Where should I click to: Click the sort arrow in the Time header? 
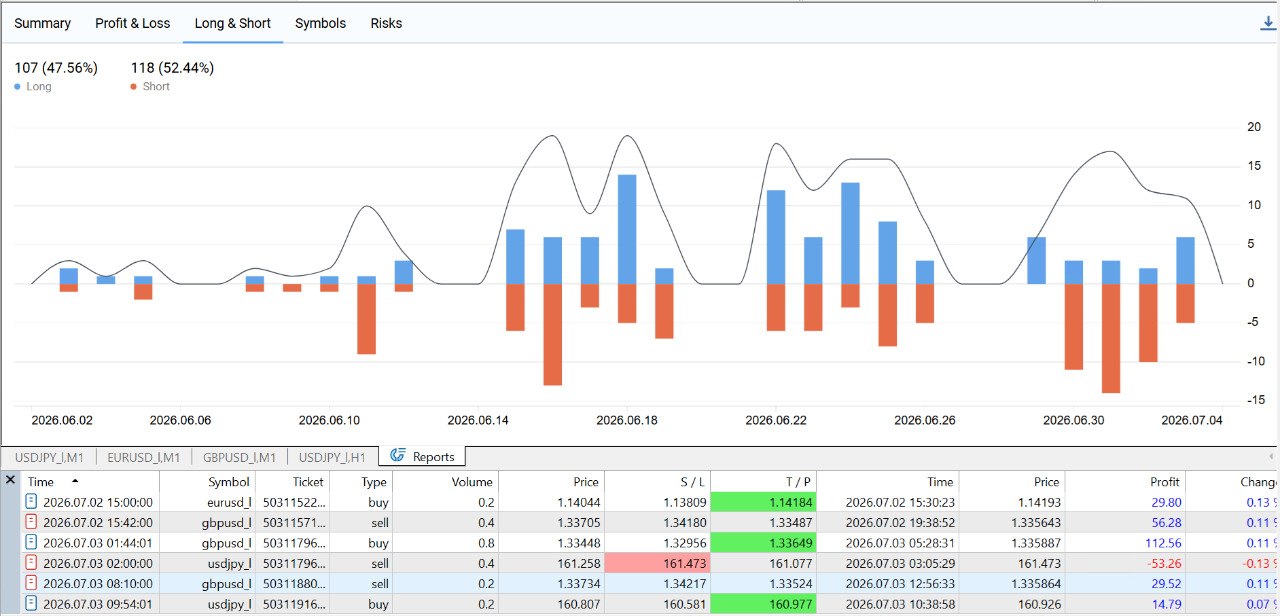[75, 482]
